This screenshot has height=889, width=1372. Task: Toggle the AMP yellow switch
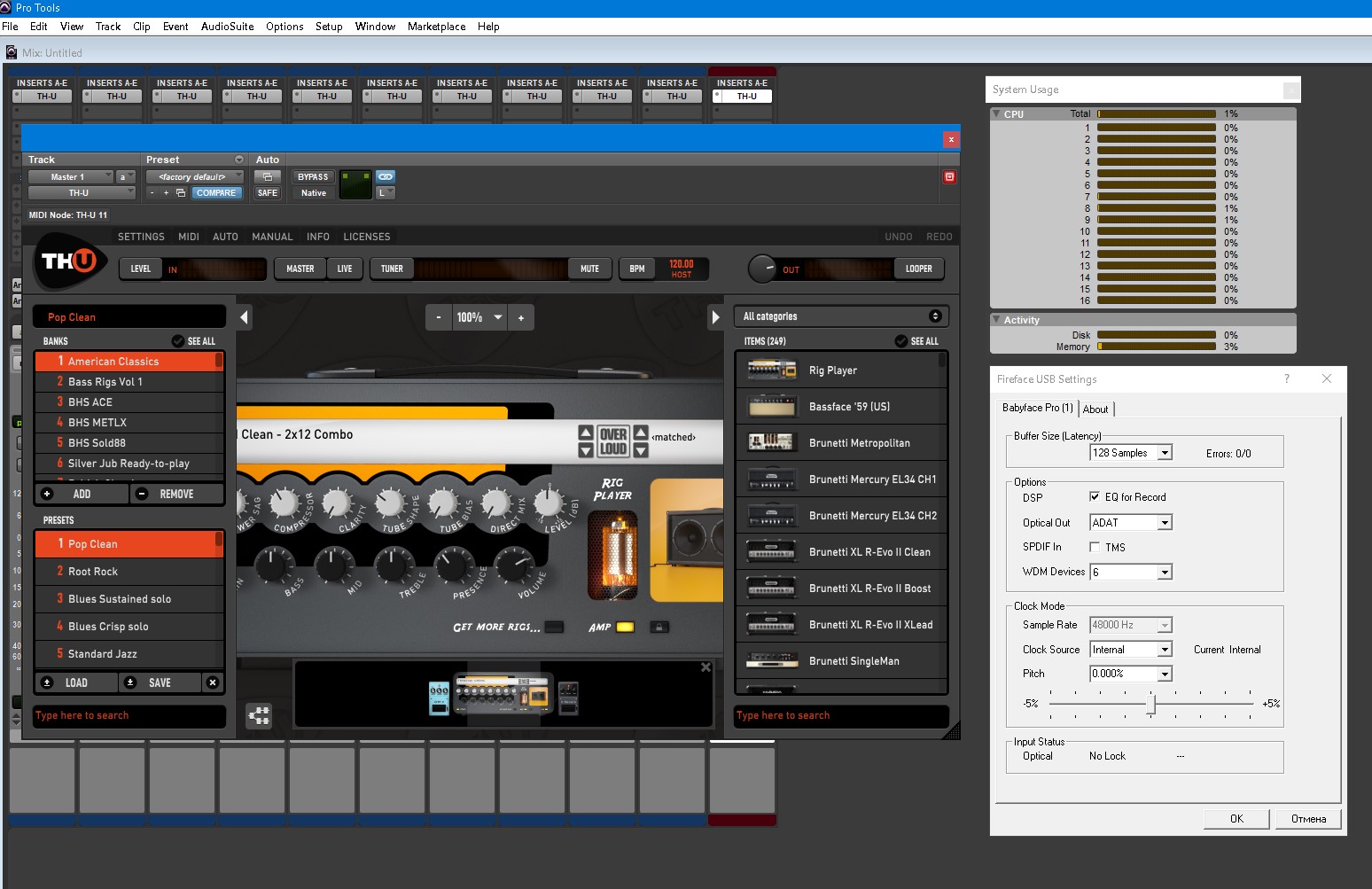coord(625,627)
